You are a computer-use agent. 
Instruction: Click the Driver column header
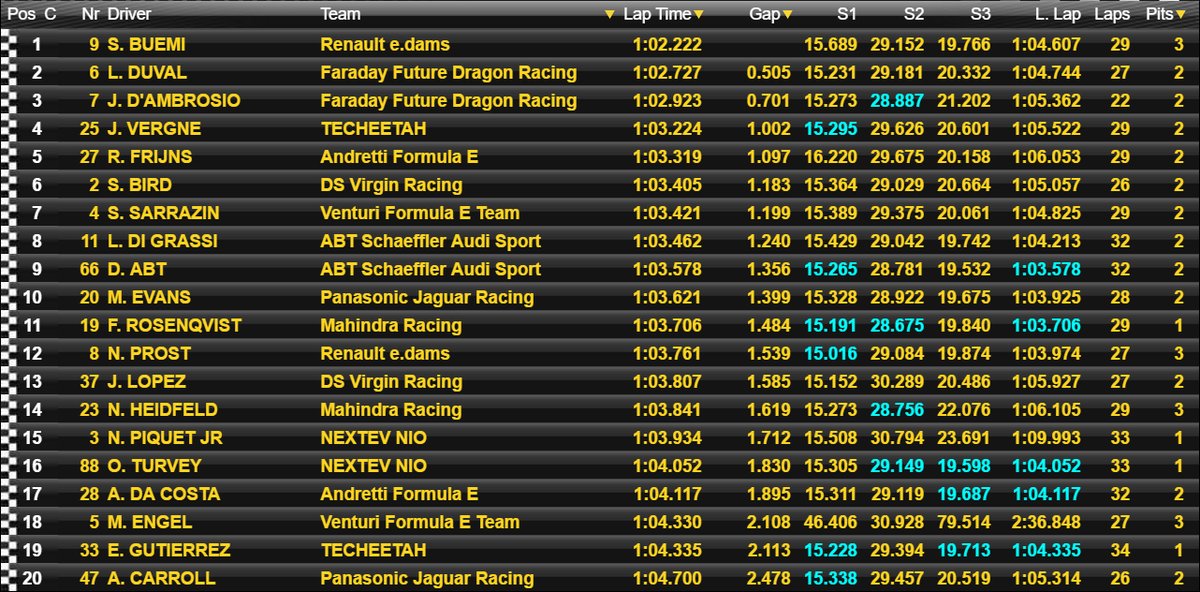click(129, 15)
